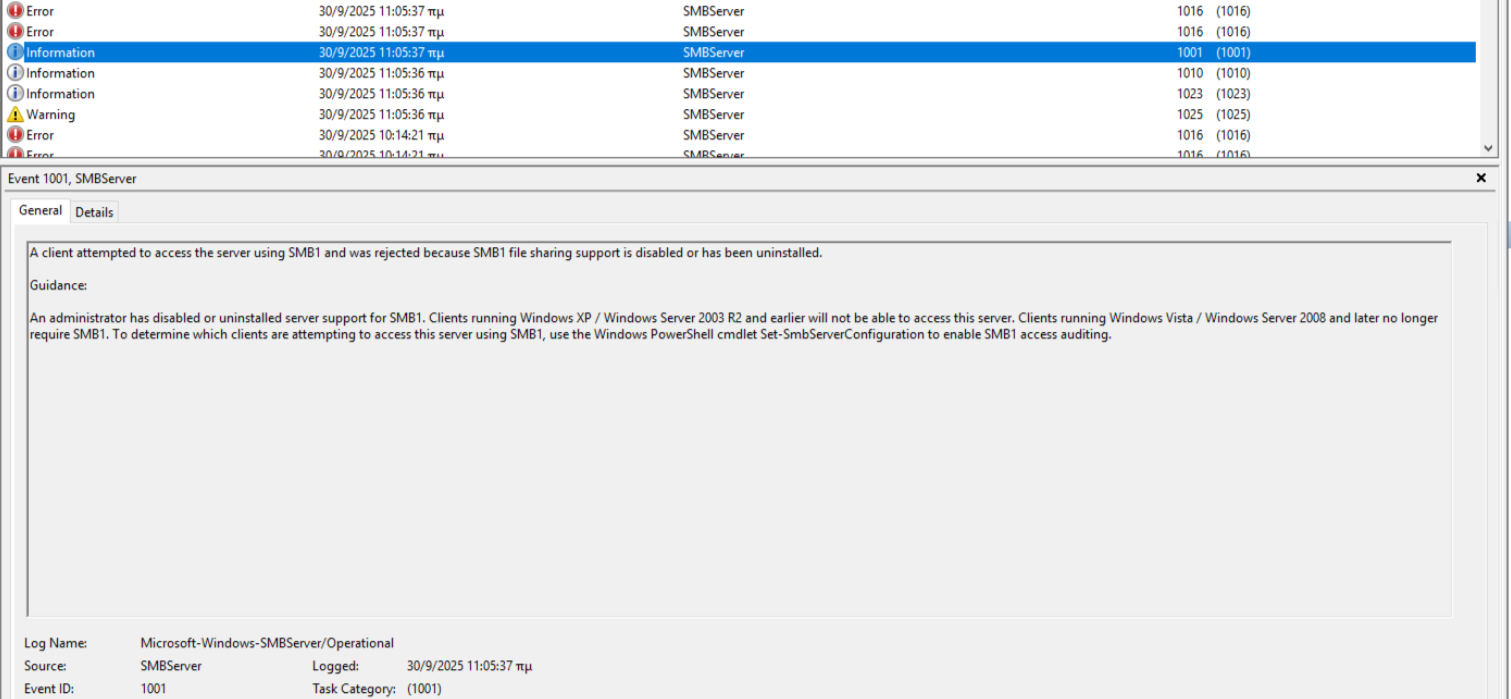Click SMBServer source in the Warning row
Screen dimensions: 1511x699
coord(713,114)
